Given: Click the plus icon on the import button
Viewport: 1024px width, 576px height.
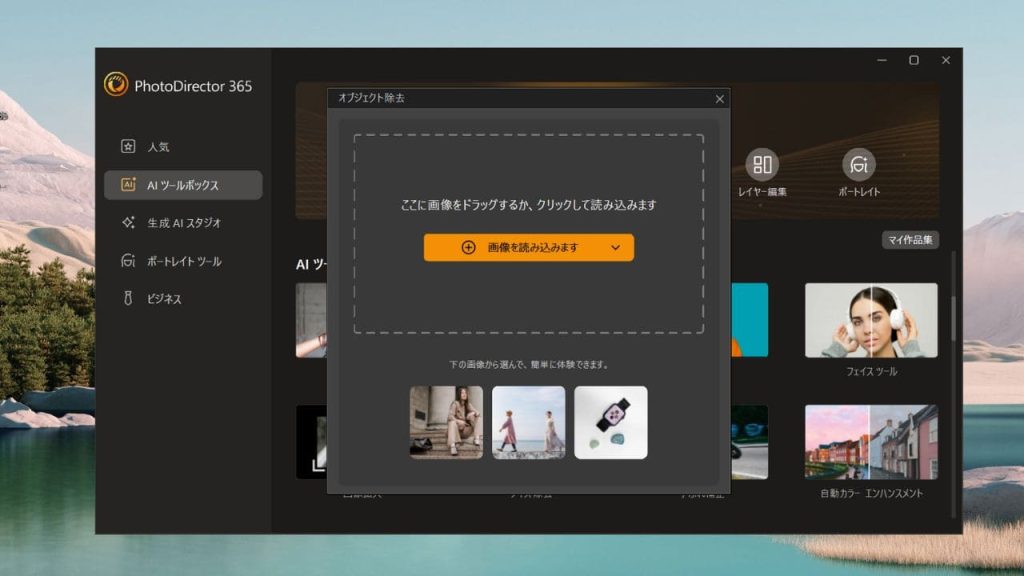Looking at the screenshot, I should (x=468, y=248).
